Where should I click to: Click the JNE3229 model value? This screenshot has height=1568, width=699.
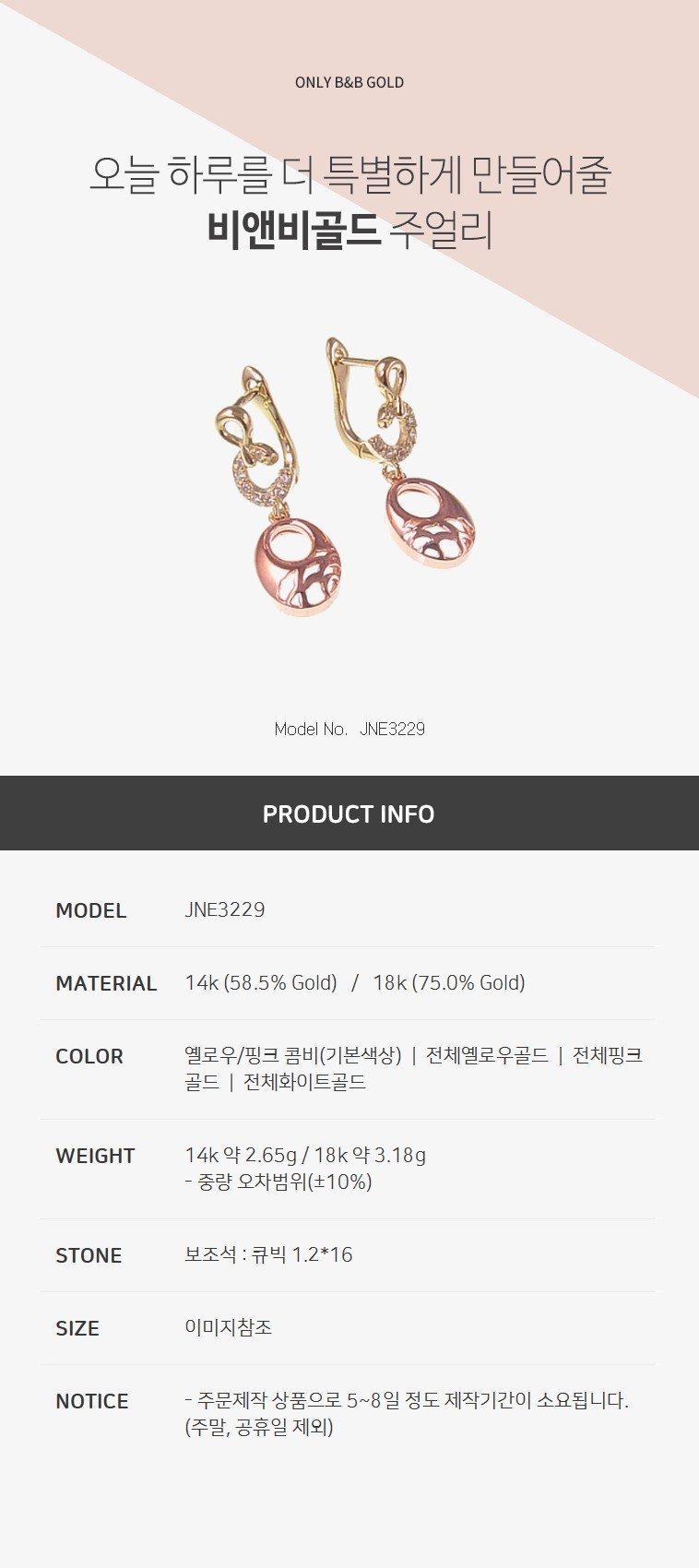pyautogui.click(x=225, y=909)
